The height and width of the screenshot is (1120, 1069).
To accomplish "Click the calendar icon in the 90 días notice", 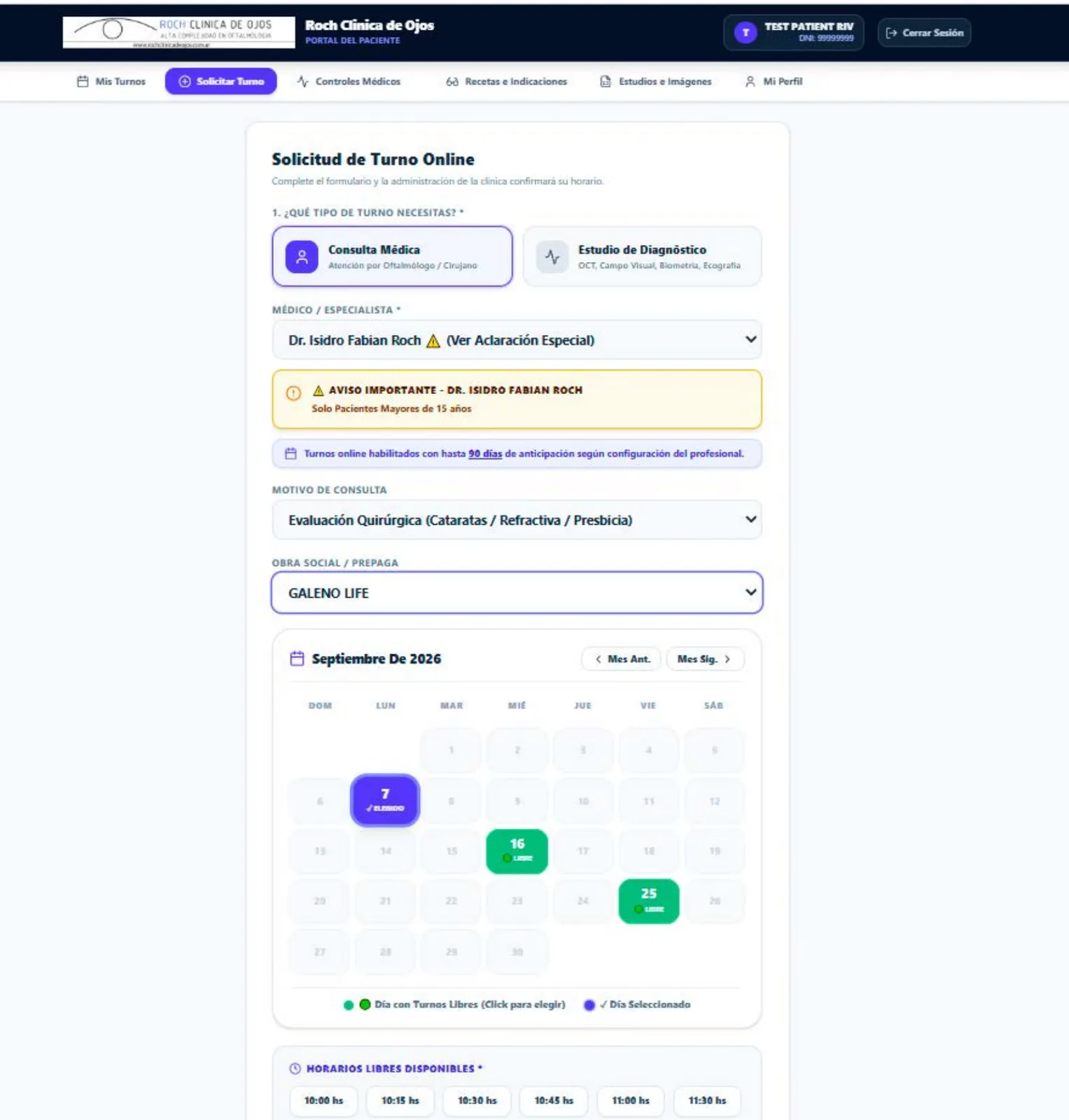I will [x=291, y=454].
